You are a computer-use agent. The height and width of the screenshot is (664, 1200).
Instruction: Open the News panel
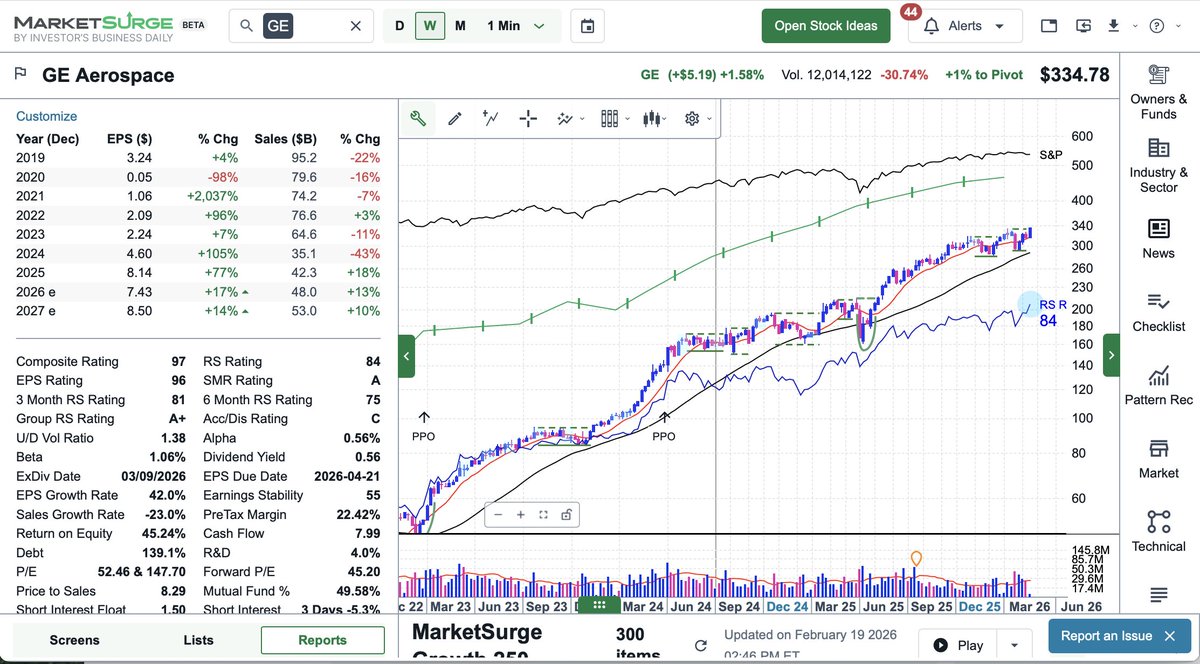tap(1159, 239)
